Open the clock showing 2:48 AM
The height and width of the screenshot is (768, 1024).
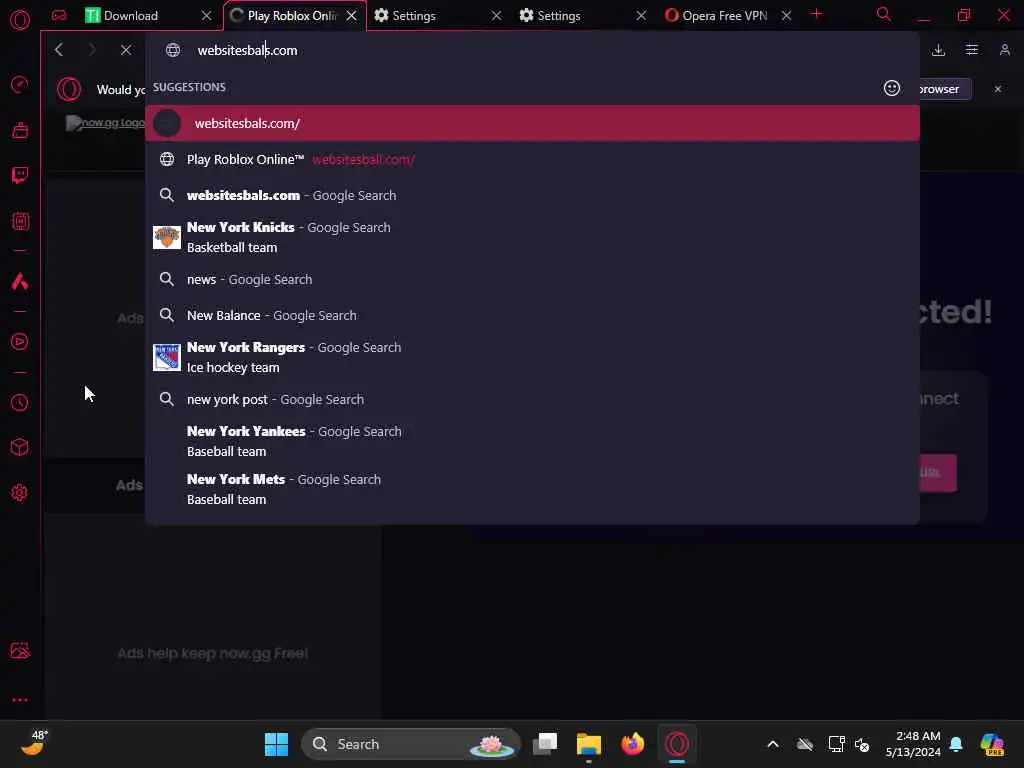pos(913,744)
